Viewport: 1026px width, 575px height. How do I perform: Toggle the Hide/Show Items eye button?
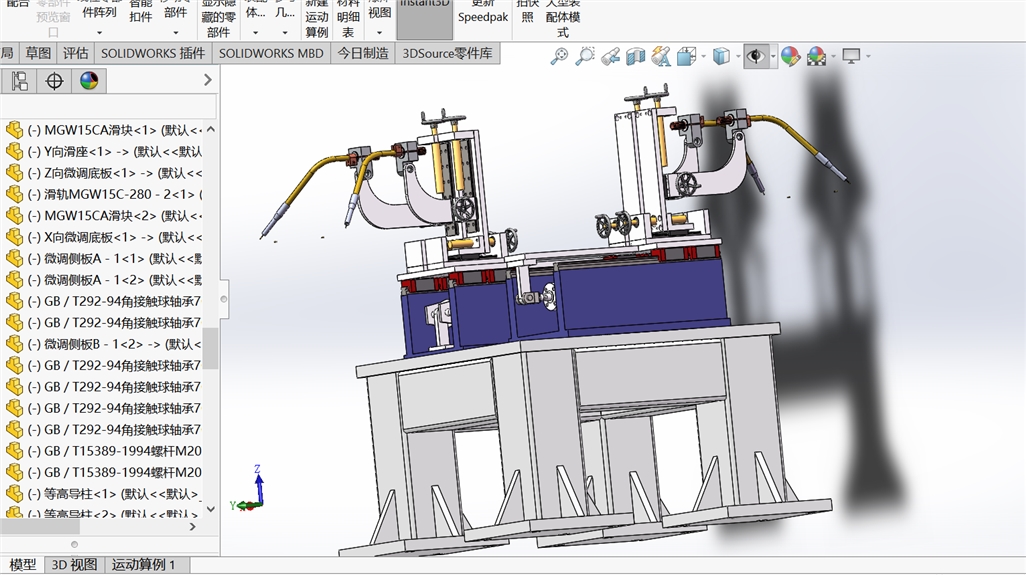[x=755, y=57]
